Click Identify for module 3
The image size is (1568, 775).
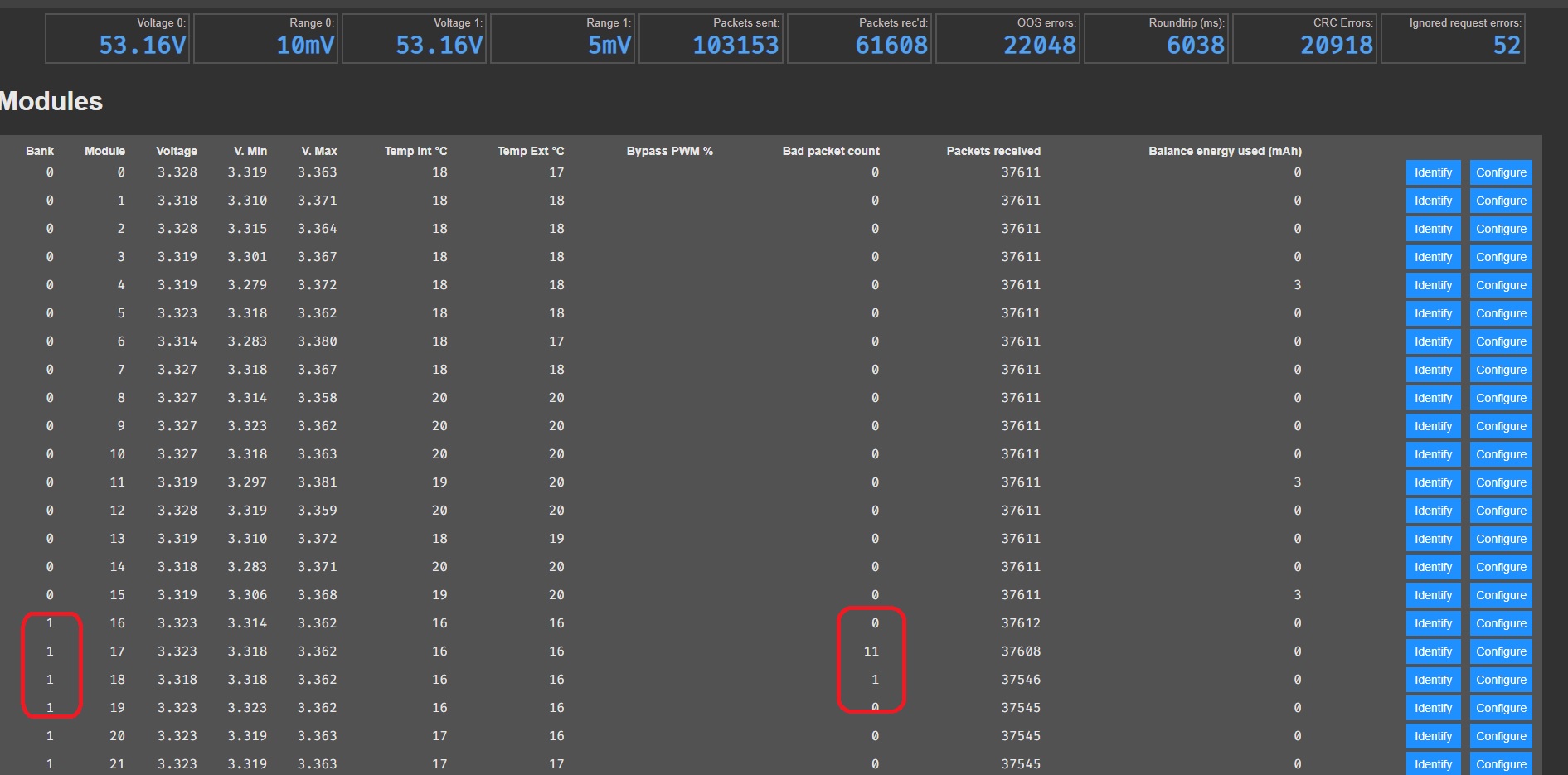1433,257
